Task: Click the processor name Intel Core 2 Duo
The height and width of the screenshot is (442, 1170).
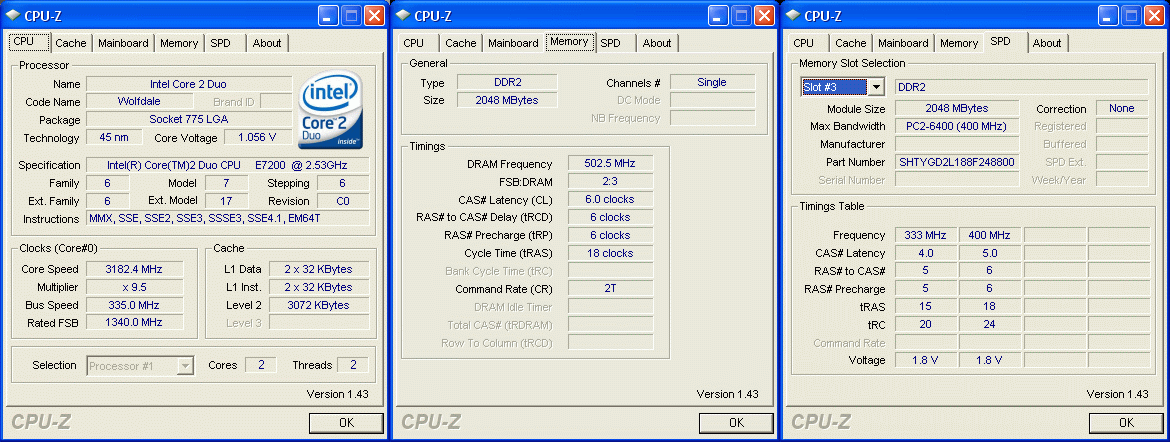Action: 189,84
